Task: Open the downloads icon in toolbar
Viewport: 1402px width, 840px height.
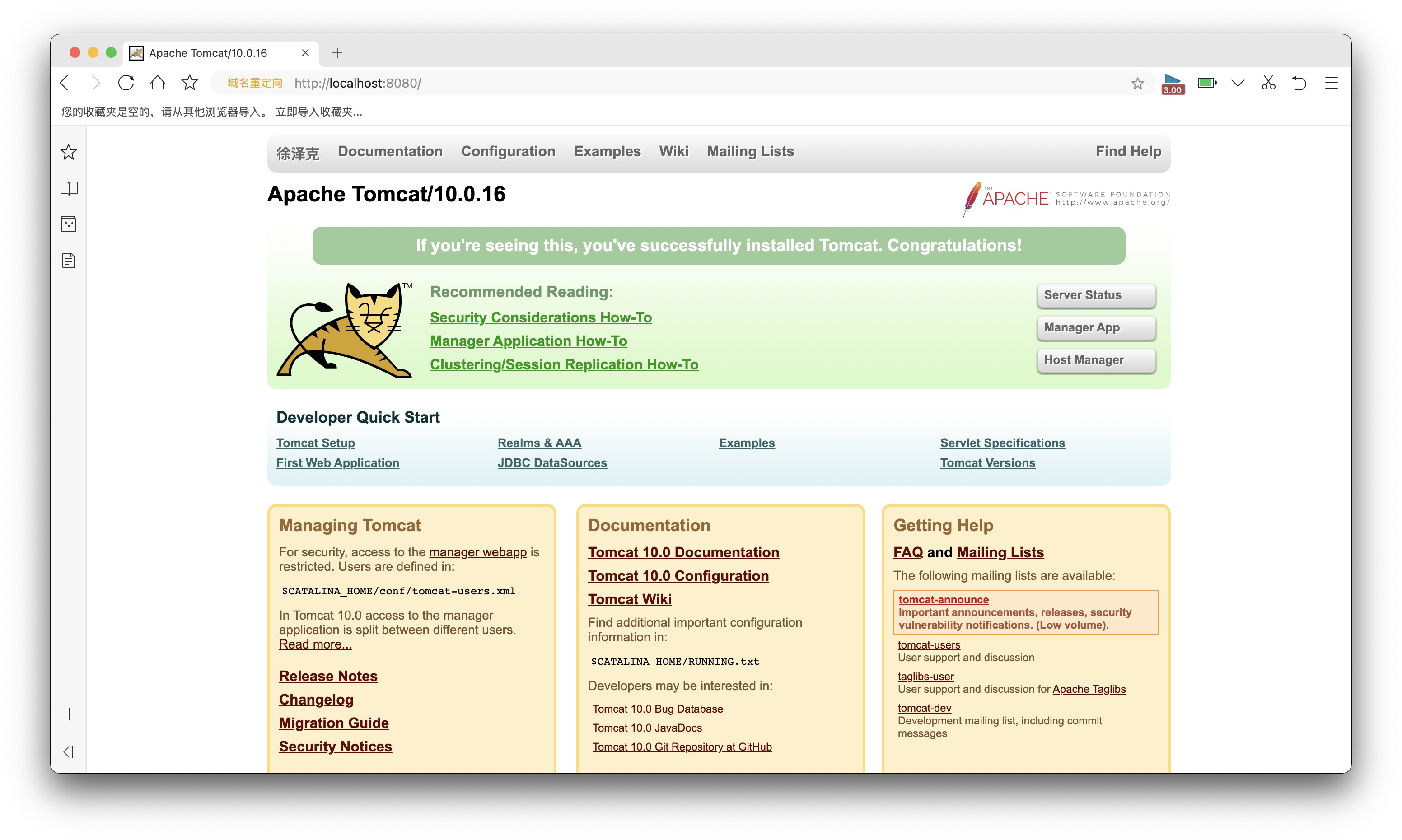Action: 1238,83
